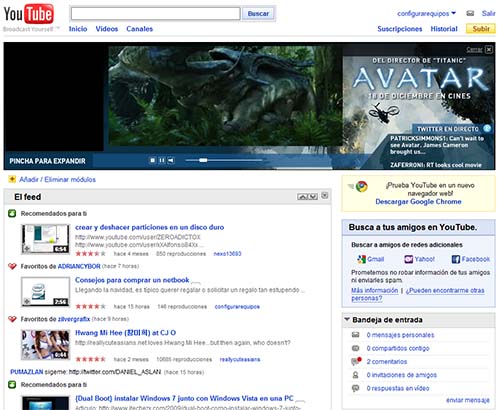Open '0 mensajes personales' in inbox
This screenshot has height=410, width=500.
point(400,335)
